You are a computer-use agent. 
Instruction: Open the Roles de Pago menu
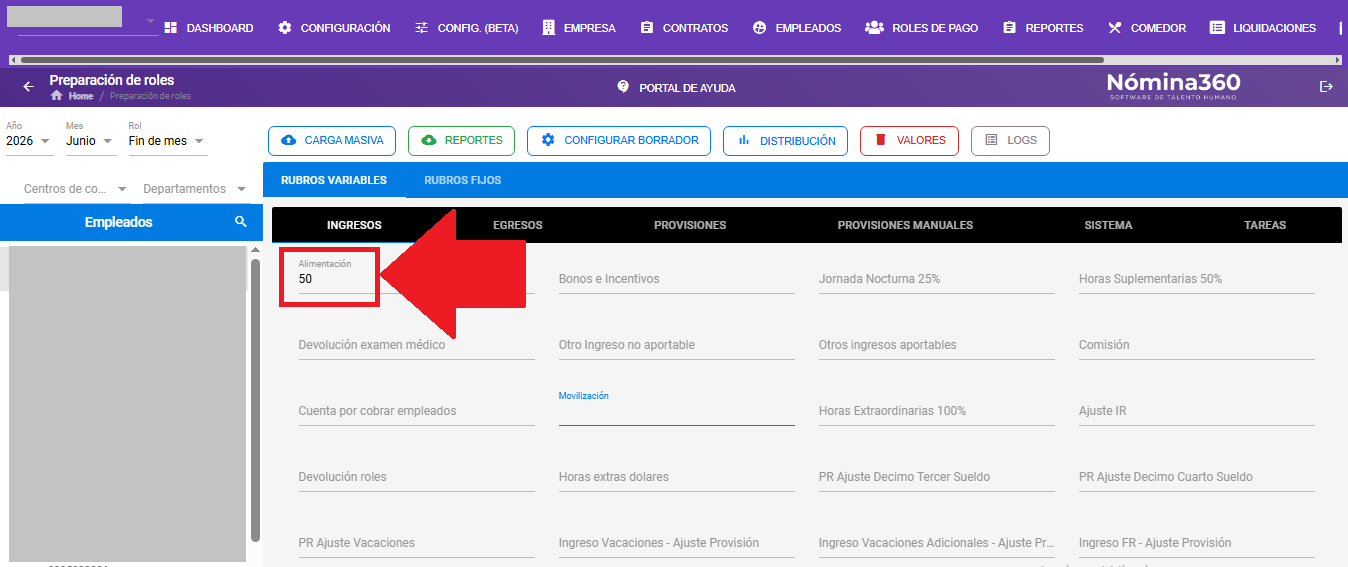pos(921,28)
